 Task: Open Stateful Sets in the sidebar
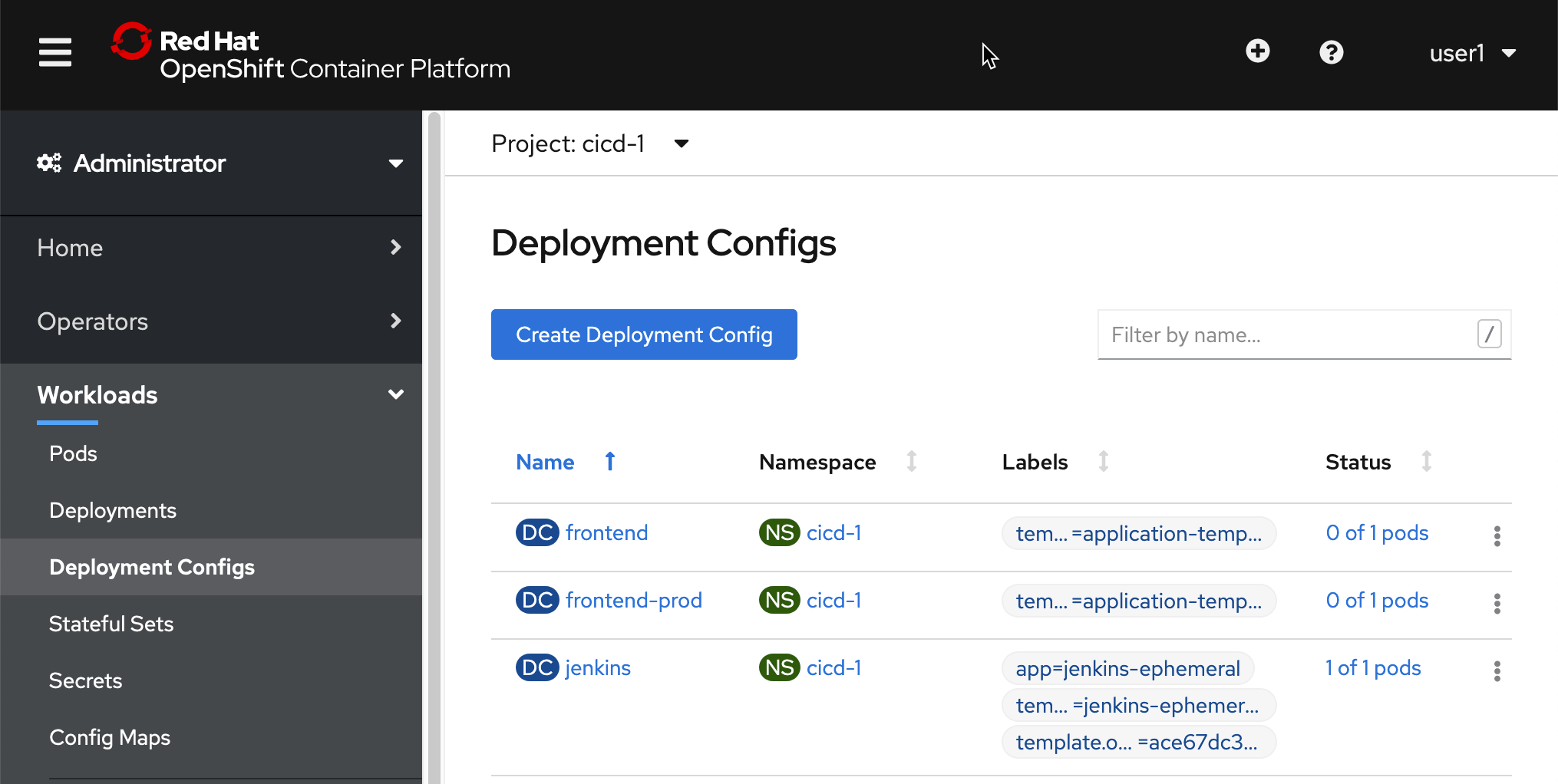click(x=111, y=624)
